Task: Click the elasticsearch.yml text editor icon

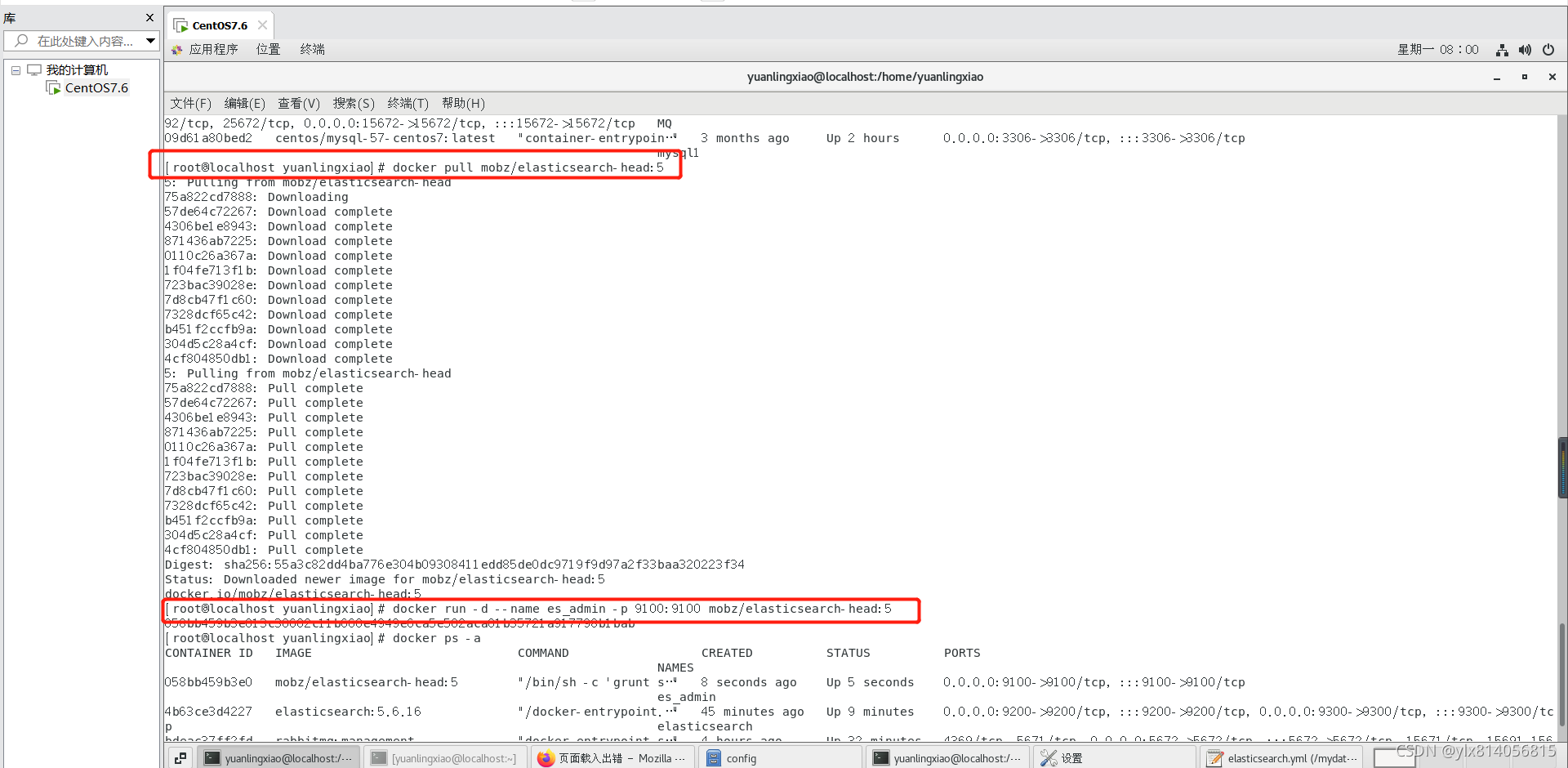Action: pyautogui.click(x=1215, y=758)
